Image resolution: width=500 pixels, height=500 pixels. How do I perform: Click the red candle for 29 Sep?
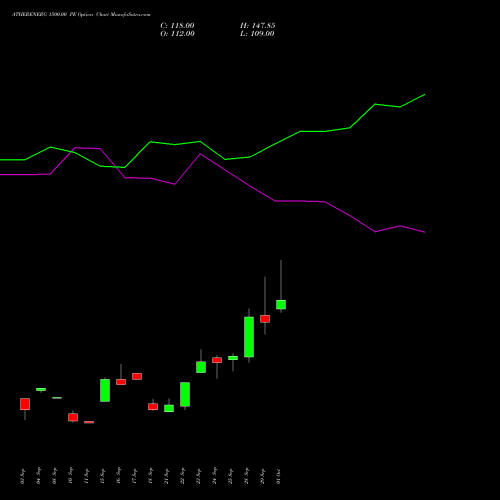pos(265,319)
